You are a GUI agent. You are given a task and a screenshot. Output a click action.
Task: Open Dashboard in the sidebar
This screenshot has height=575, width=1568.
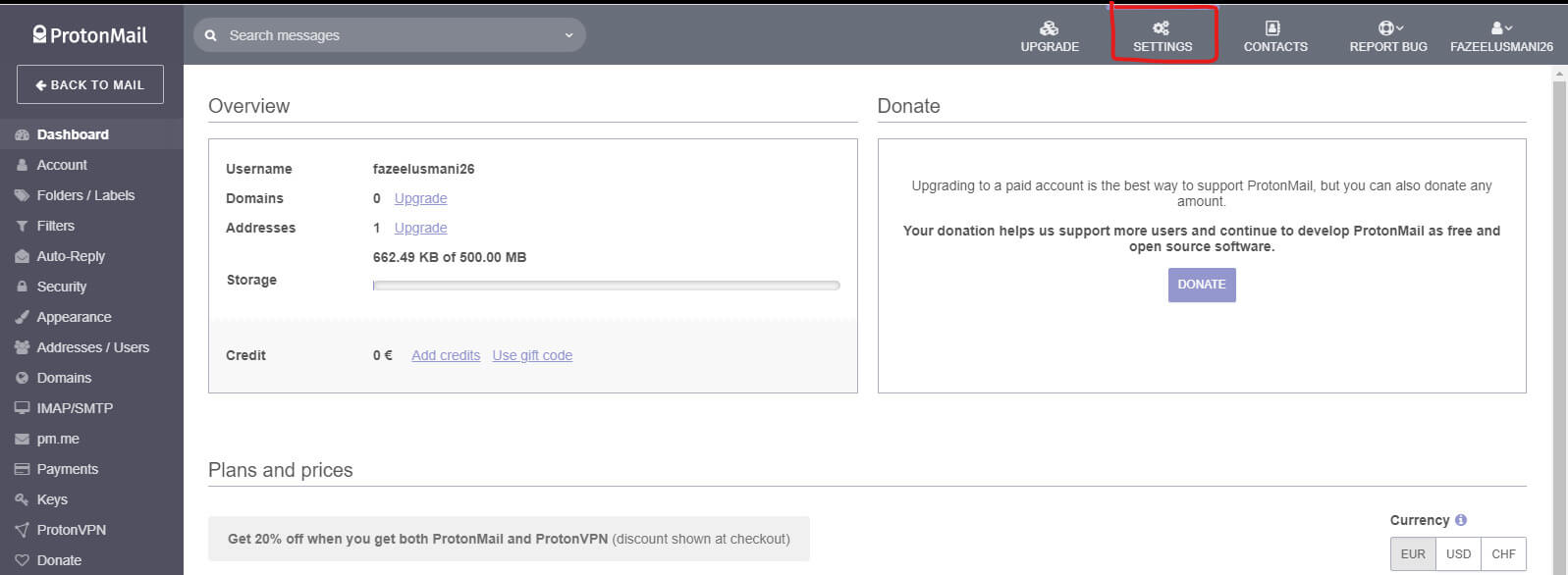(91, 134)
